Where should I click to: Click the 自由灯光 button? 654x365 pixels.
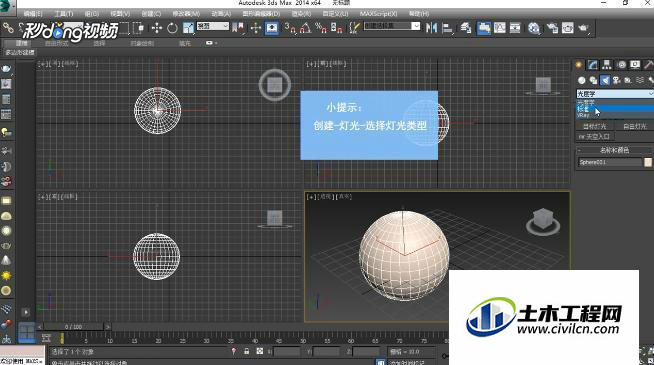click(634, 126)
